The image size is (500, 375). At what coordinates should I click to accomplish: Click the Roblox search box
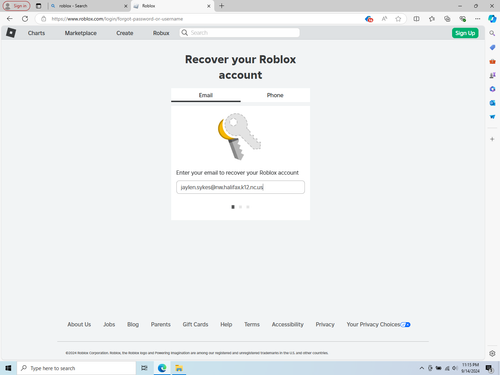coord(239,33)
